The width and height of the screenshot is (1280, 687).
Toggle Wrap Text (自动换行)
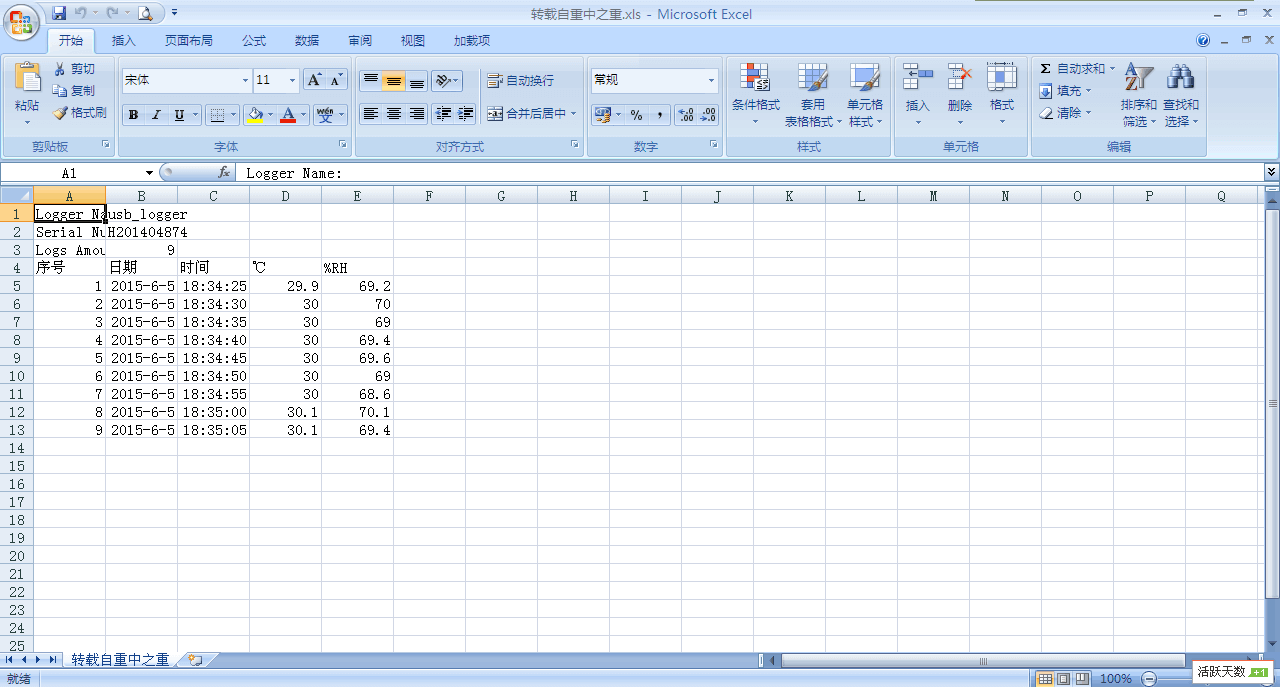pyautogui.click(x=520, y=81)
